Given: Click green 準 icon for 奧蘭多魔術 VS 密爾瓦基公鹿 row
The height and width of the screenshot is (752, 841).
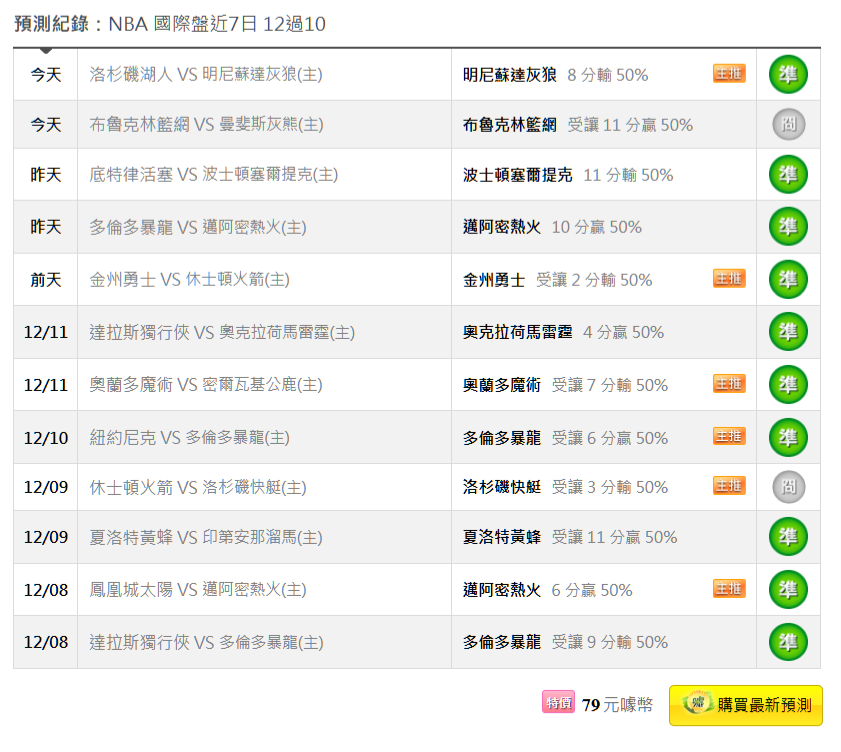Looking at the screenshot, I should click(788, 385).
